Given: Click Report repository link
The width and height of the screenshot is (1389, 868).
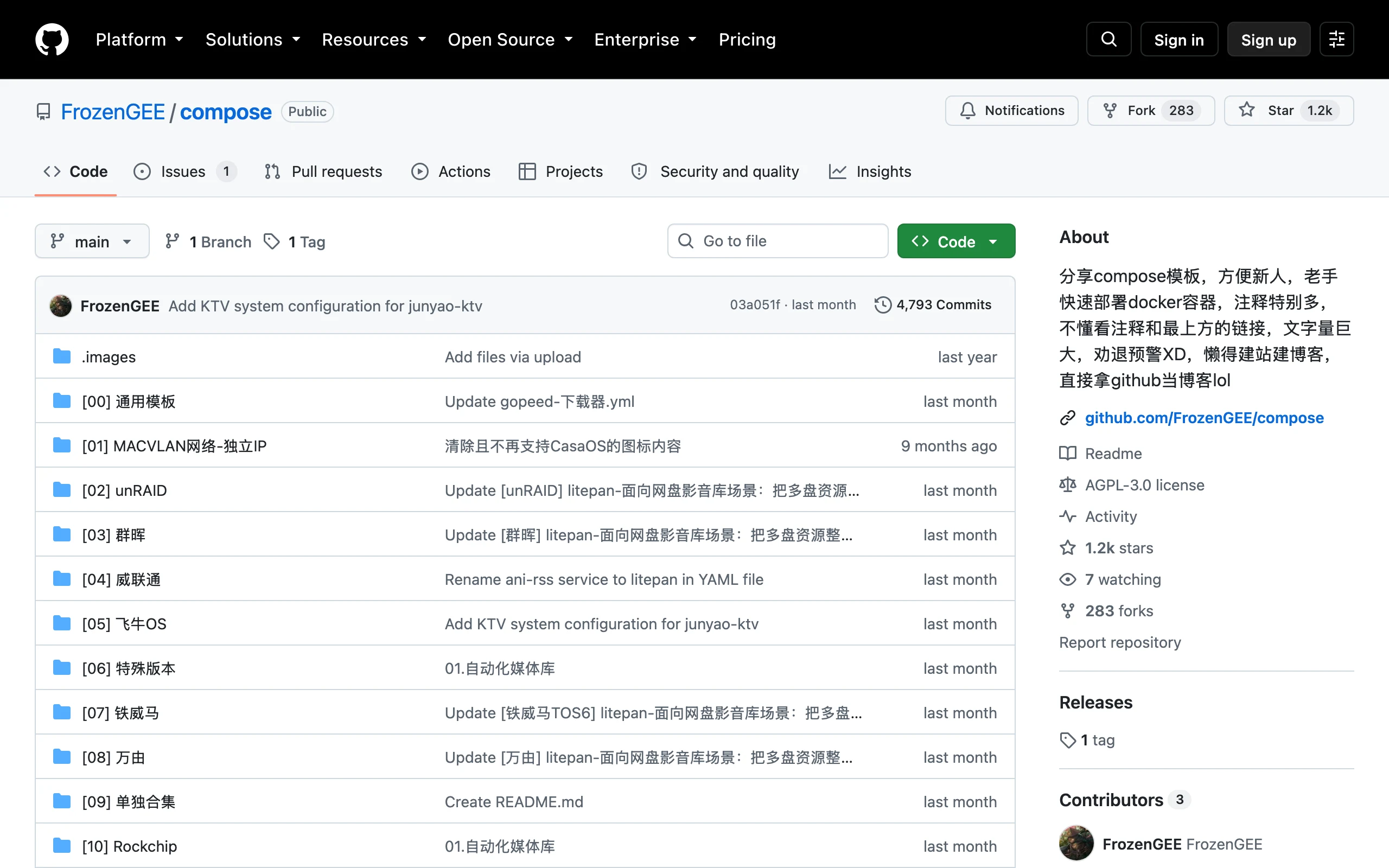Looking at the screenshot, I should (1120, 642).
